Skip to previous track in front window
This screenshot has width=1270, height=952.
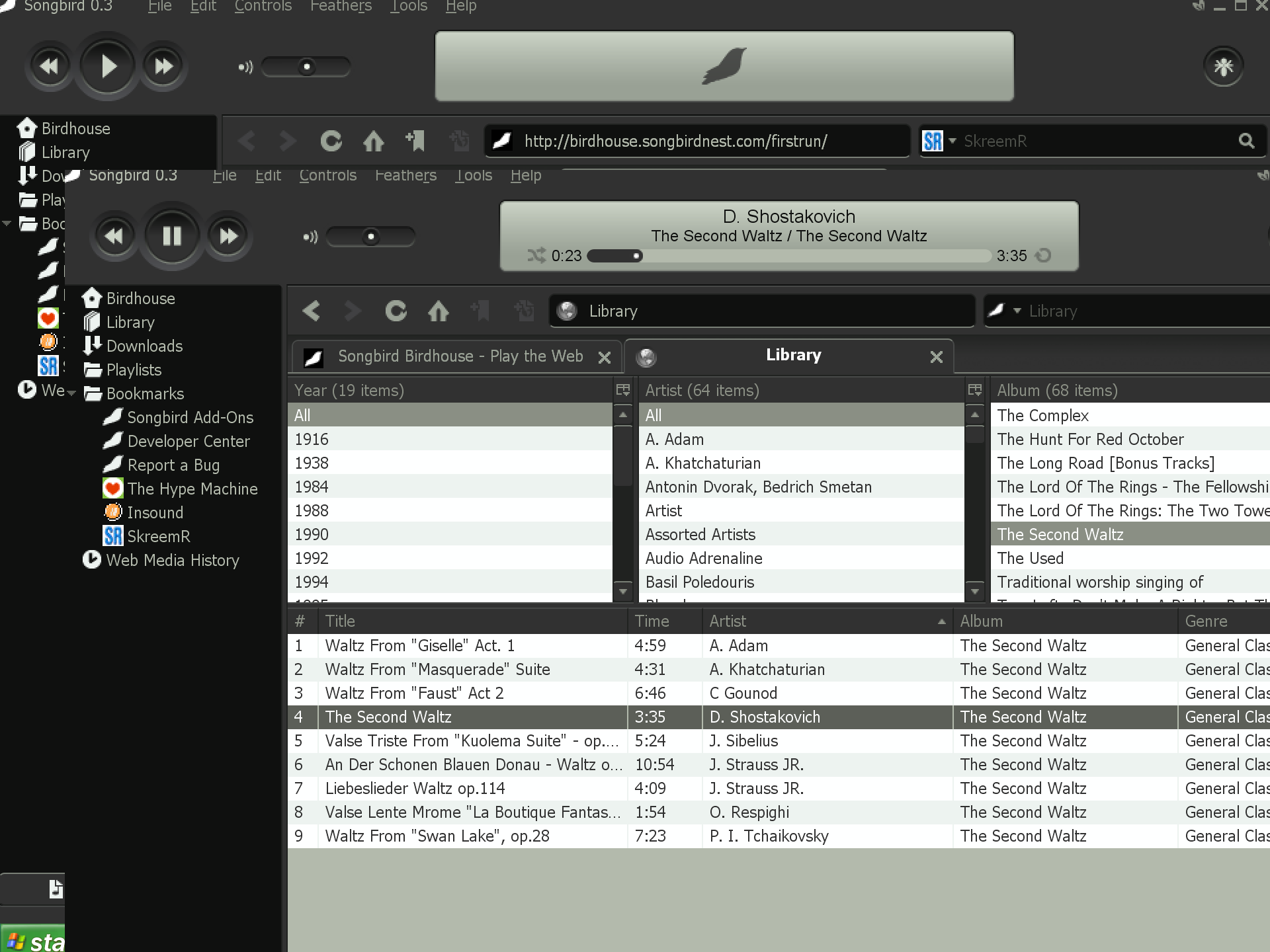pyautogui.click(x=114, y=236)
